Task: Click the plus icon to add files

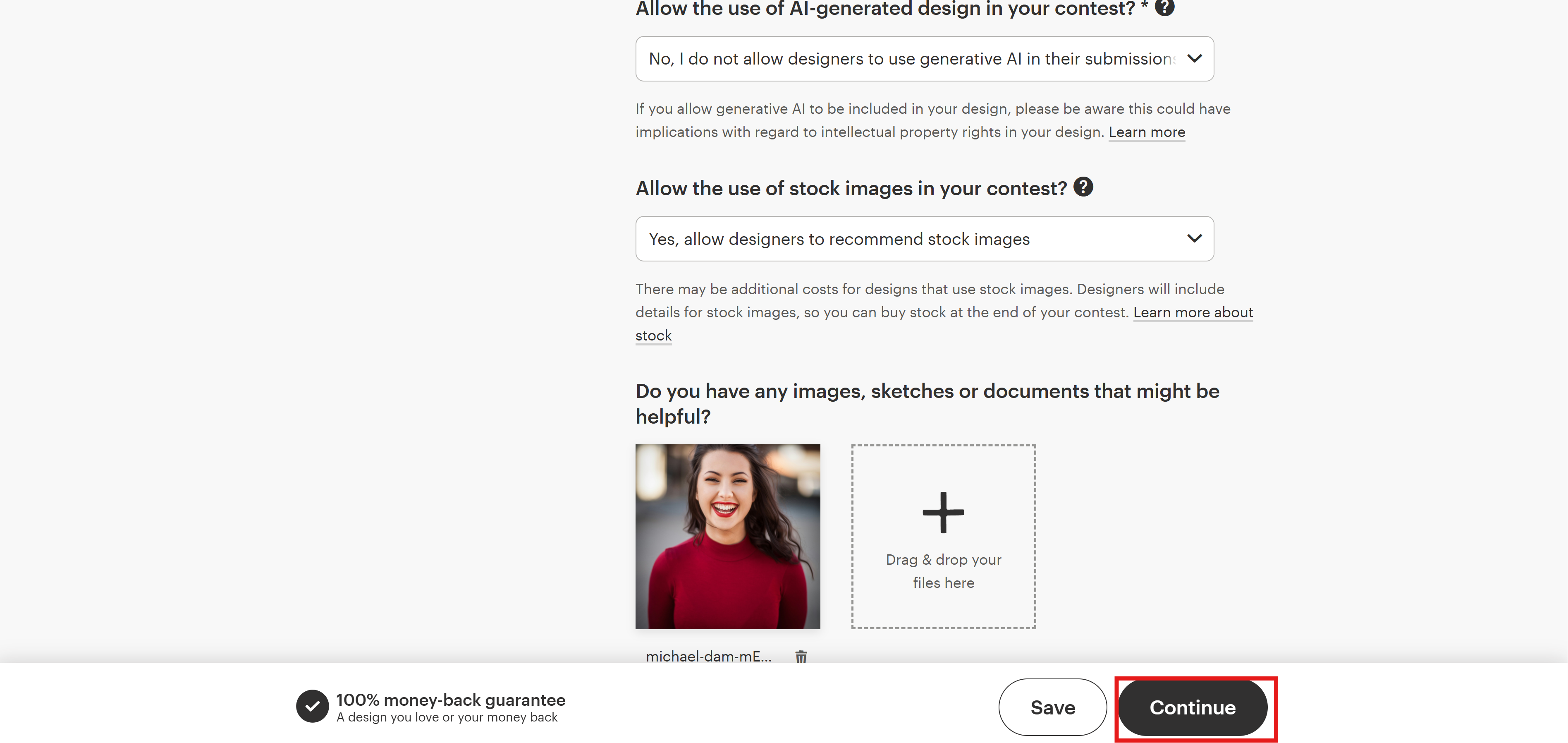Action: coord(943,512)
